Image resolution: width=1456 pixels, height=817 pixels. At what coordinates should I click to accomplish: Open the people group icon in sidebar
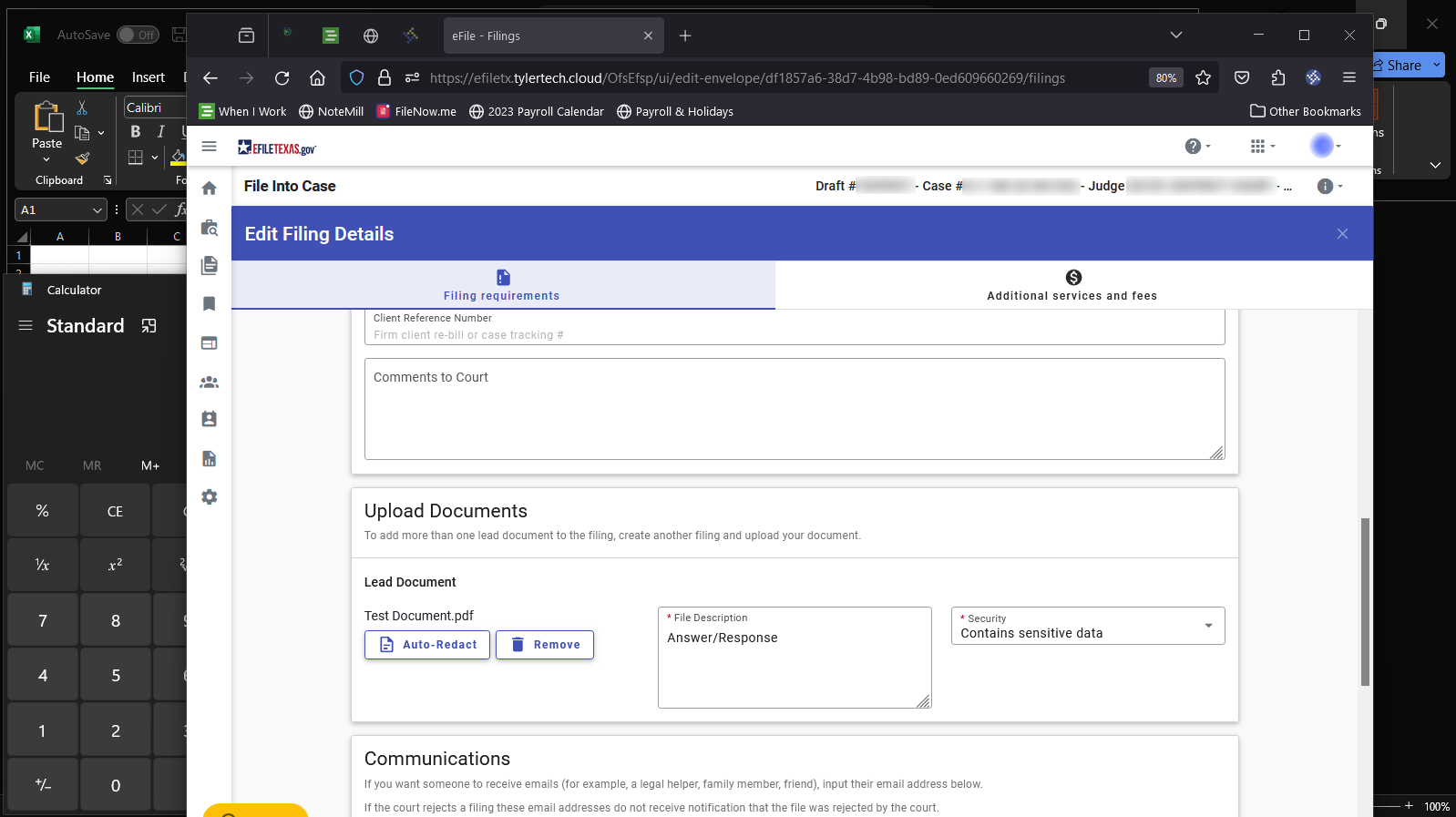tap(209, 383)
